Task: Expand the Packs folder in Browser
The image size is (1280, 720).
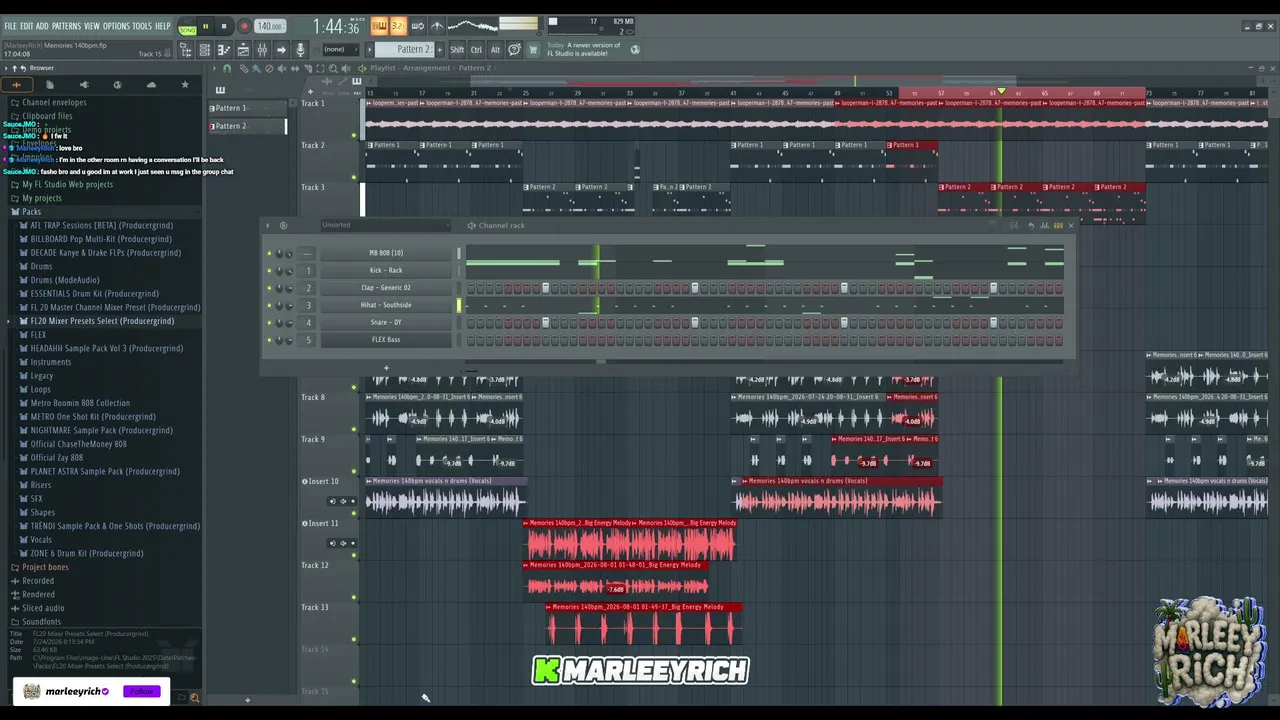Action: coord(32,212)
